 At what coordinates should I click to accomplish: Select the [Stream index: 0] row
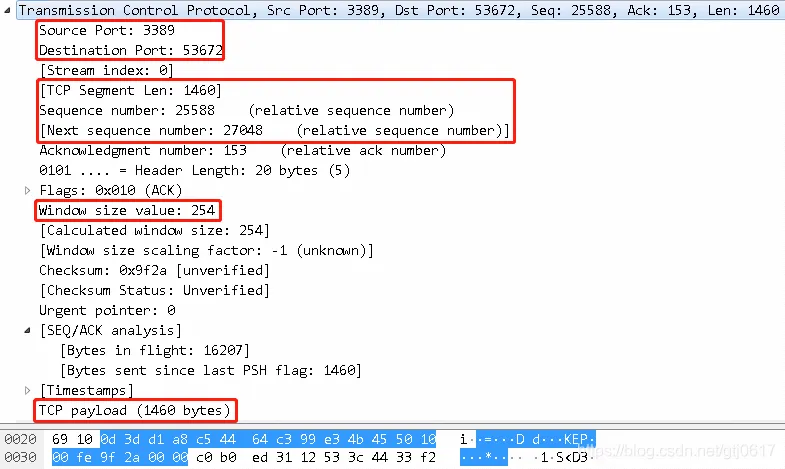point(107,70)
